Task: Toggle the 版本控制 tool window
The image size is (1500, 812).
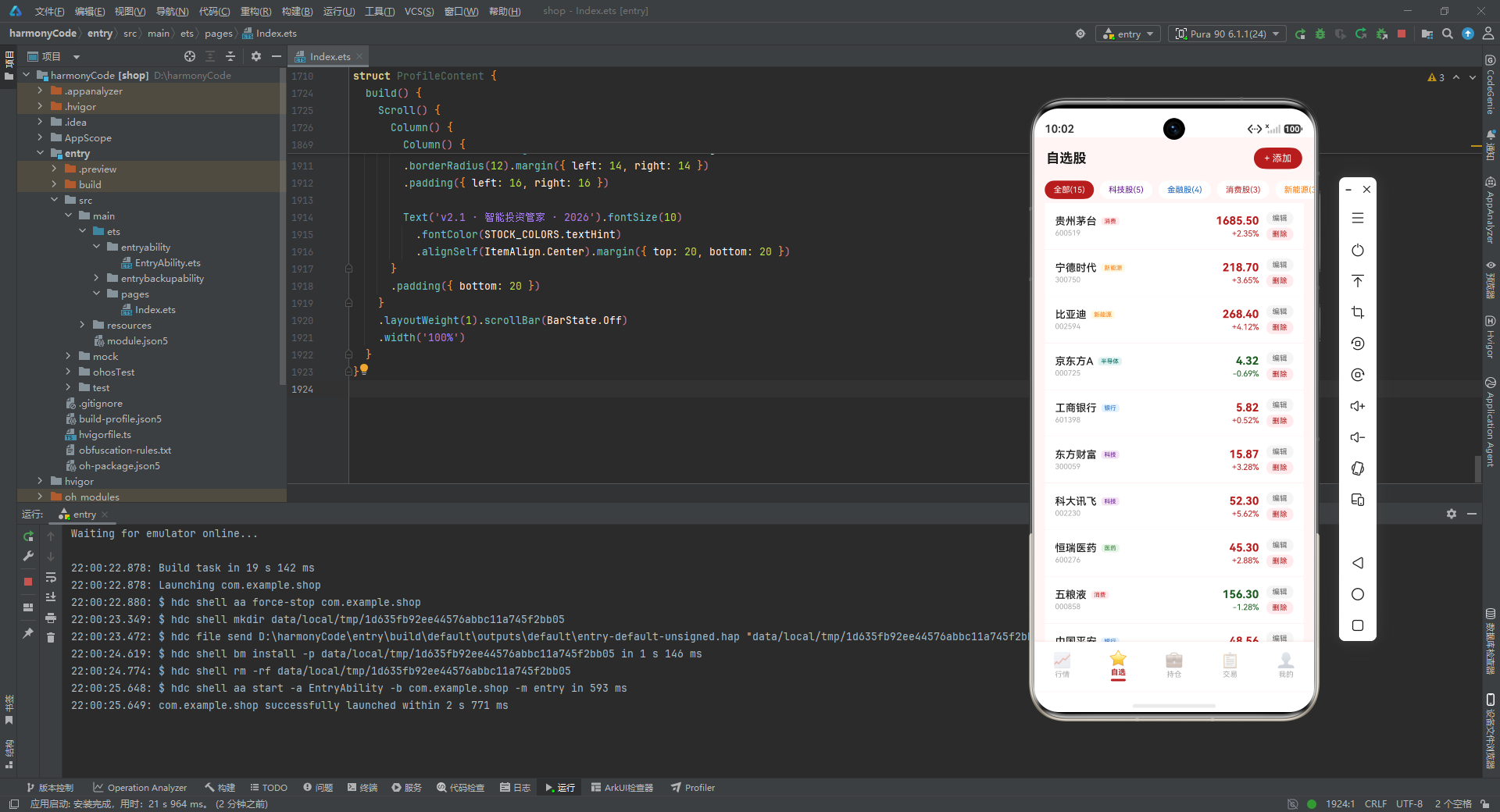Action: pos(50,788)
